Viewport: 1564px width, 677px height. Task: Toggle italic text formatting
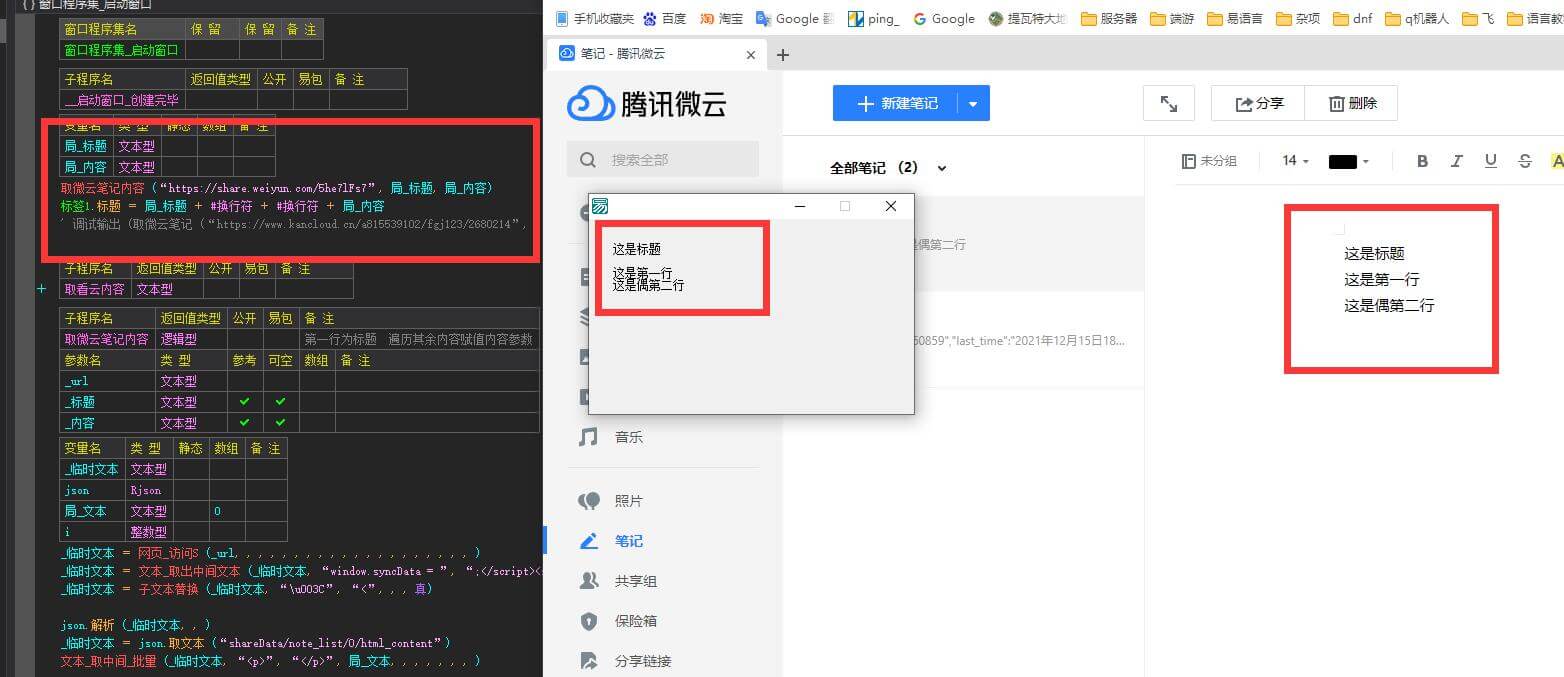1456,161
